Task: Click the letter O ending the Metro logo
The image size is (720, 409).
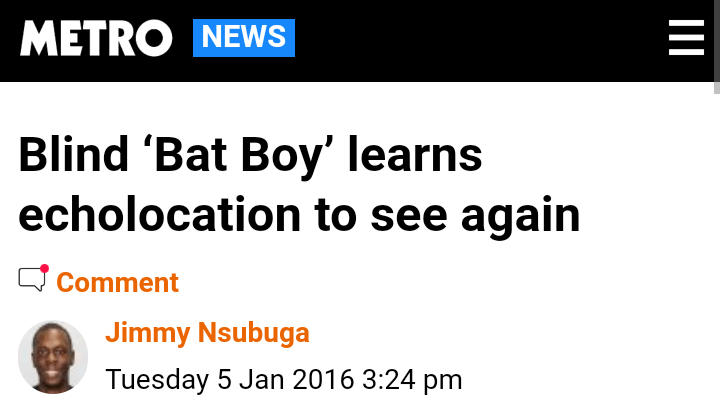Action: click(153, 39)
